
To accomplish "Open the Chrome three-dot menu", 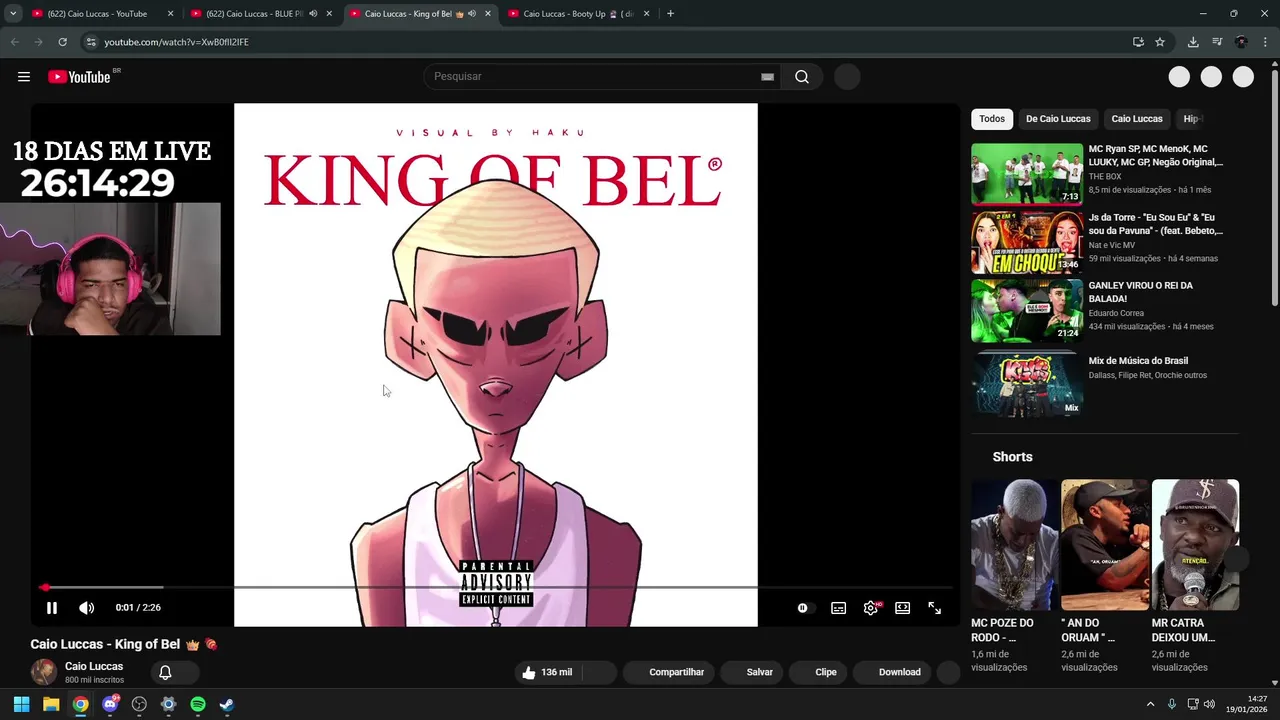I will [x=1265, y=42].
